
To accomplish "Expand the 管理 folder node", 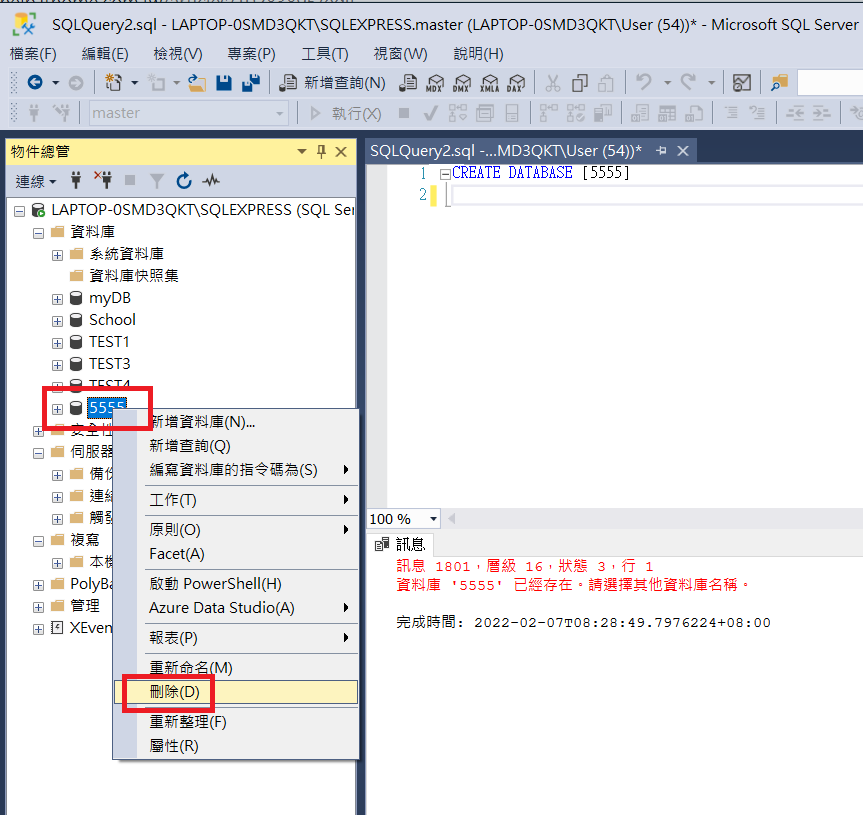I will click(38, 607).
